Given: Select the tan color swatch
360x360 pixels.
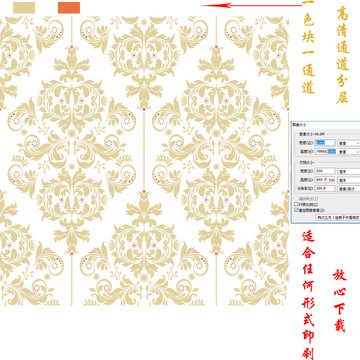Looking at the screenshot, I should click(24, 8).
